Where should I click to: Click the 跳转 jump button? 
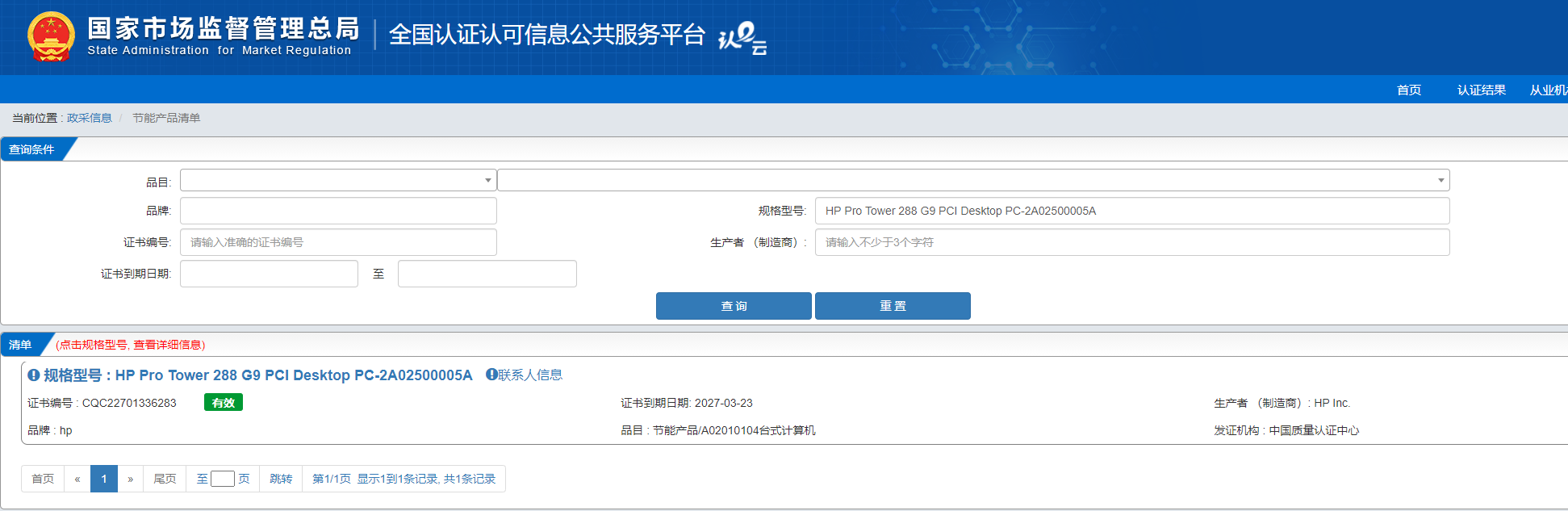(281, 479)
